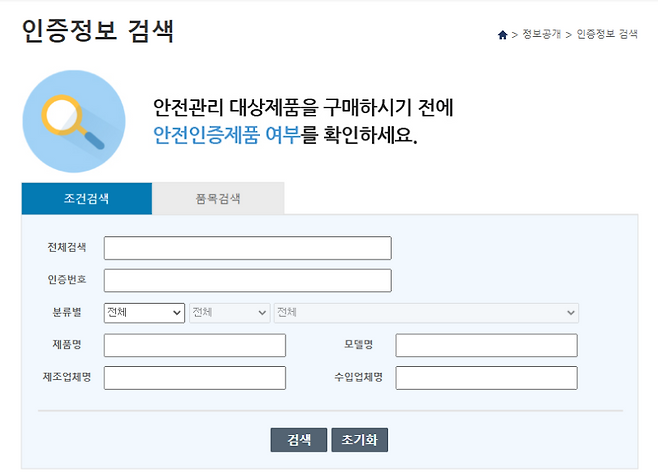The height and width of the screenshot is (472, 658).
Task: Click the 모델명 text field
Action: tap(486, 346)
